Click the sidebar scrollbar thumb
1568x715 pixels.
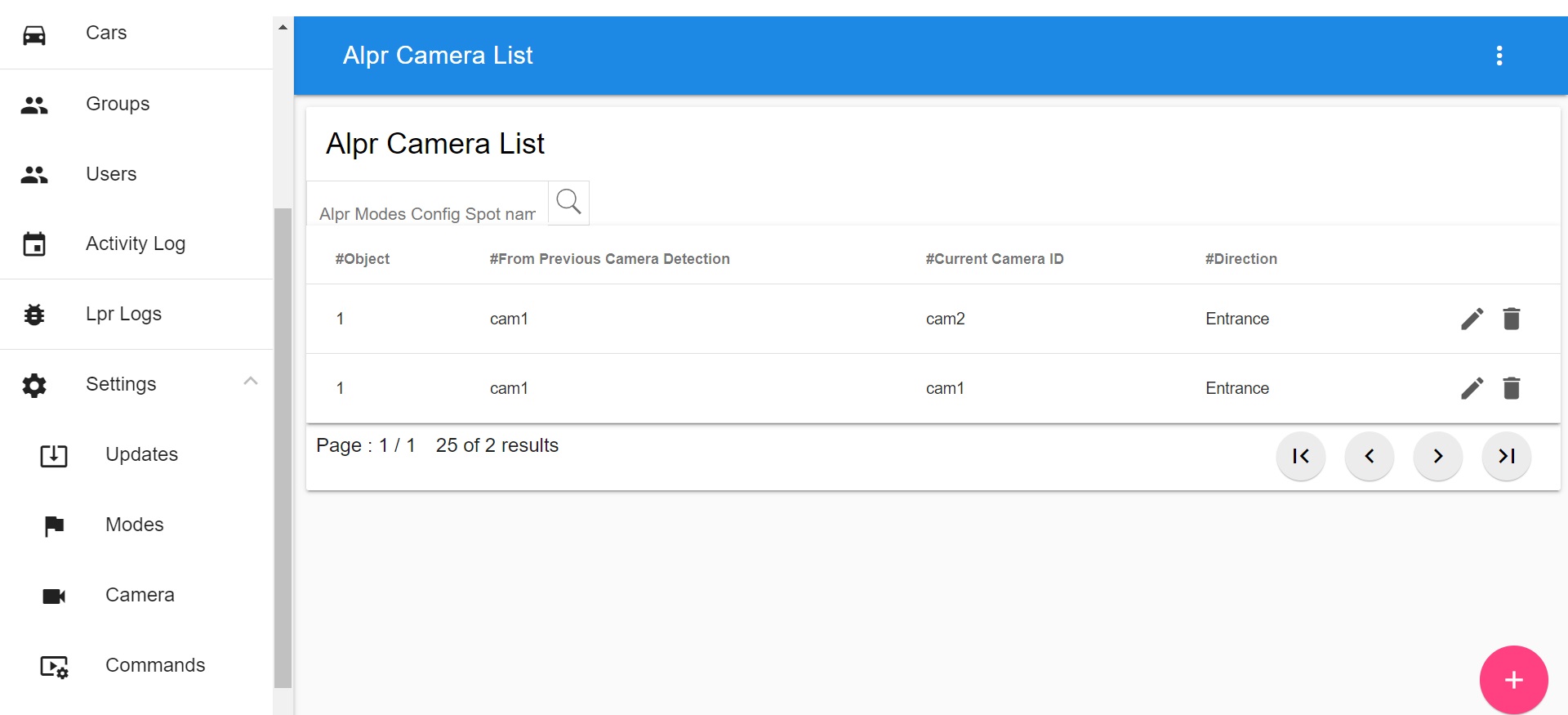point(283,448)
